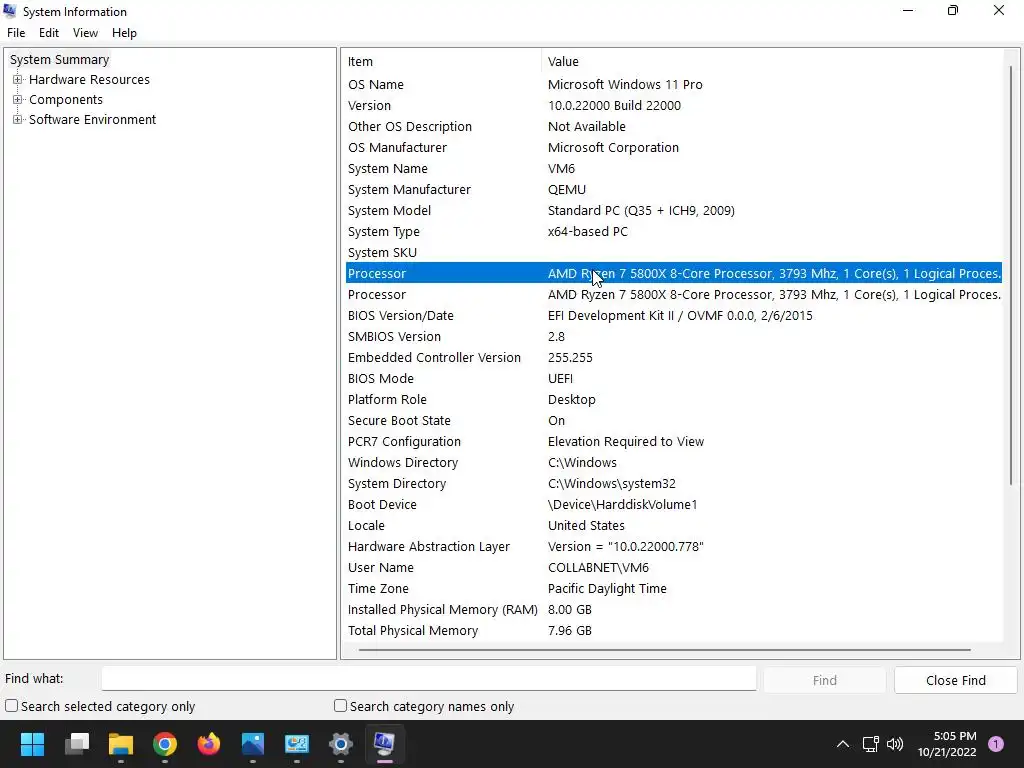Show hidden system tray icons
This screenshot has height=768, width=1024.
pos(843,744)
